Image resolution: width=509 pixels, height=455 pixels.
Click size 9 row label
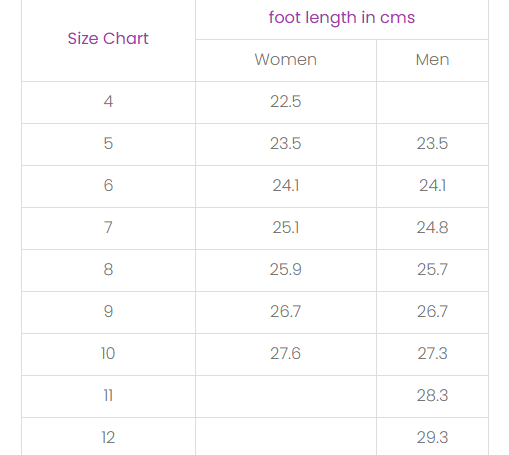(108, 311)
